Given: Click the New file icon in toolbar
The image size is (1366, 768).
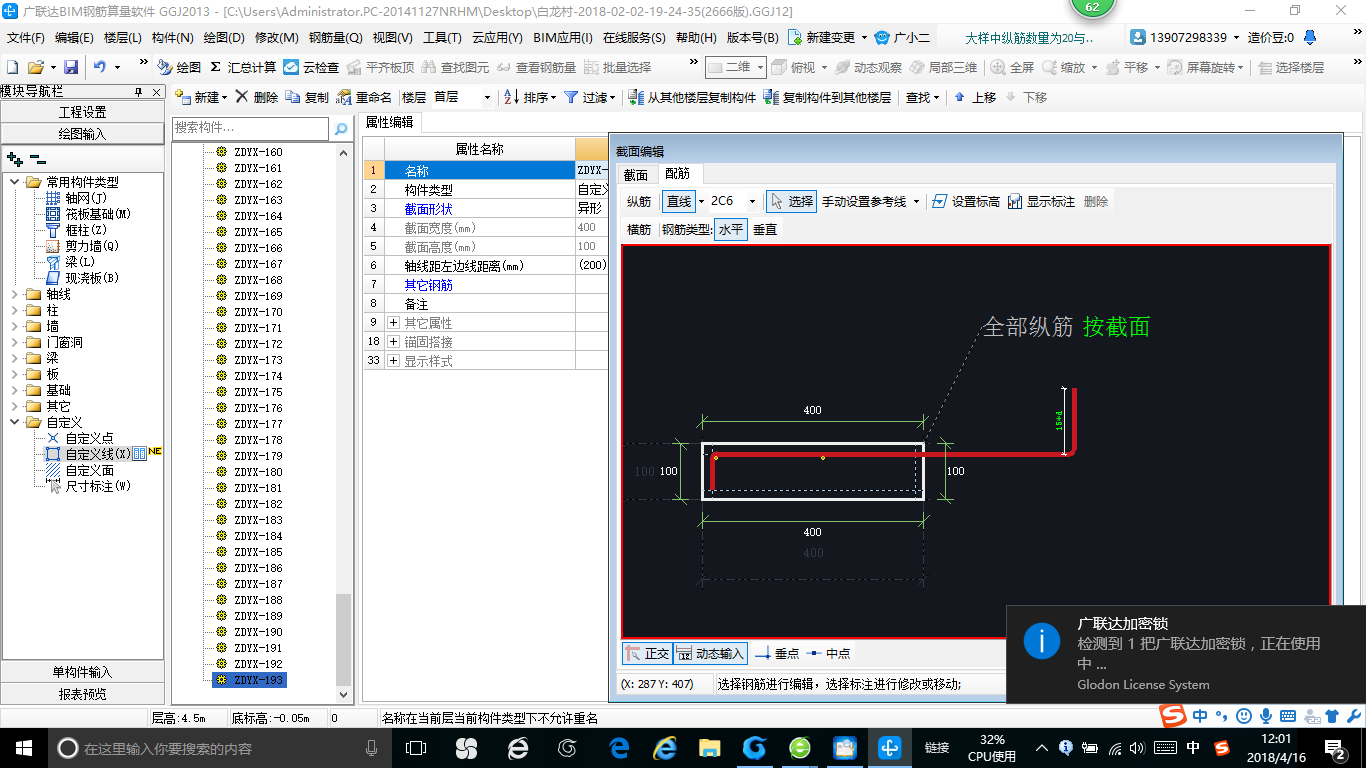Looking at the screenshot, I should click(x=12, y=67).
